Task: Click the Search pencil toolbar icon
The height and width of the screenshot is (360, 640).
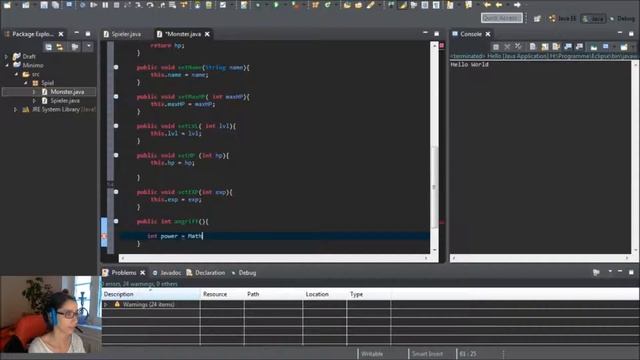Action: tap(371, 5)
